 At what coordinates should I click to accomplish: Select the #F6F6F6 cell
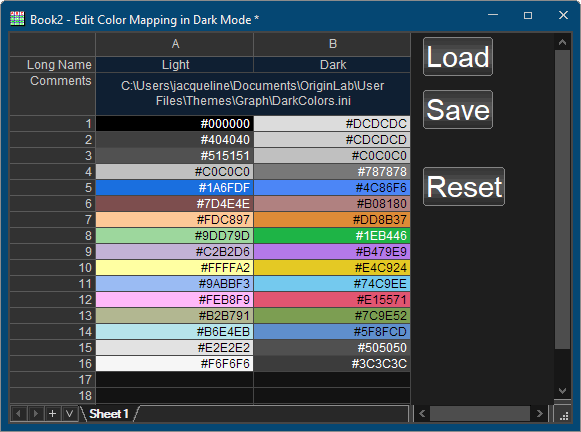click(175, 363)
